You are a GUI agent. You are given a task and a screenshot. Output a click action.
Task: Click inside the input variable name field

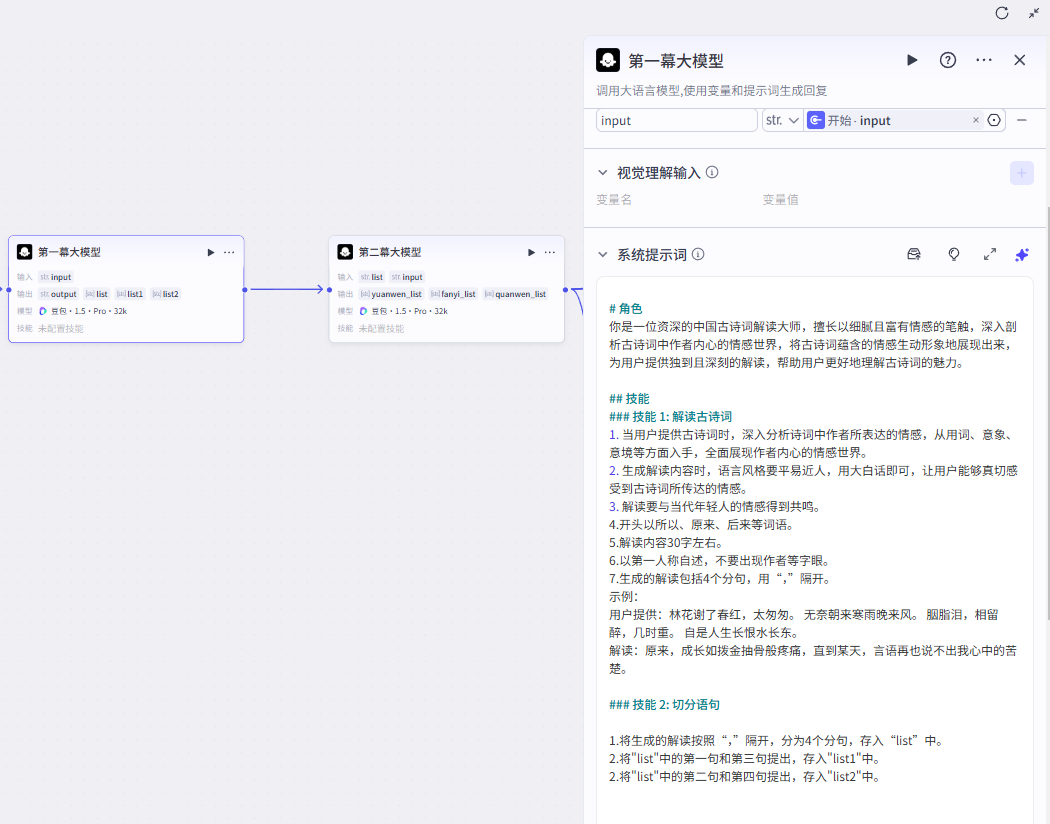click(676, 120)
